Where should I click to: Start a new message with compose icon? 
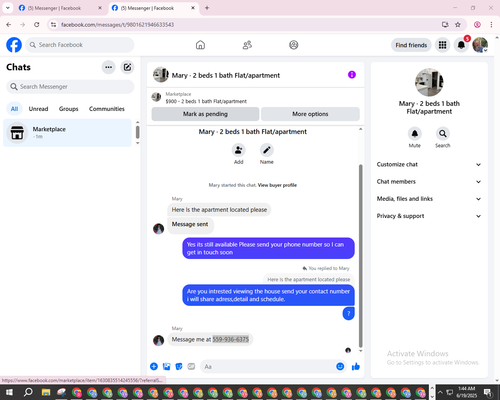127,67
